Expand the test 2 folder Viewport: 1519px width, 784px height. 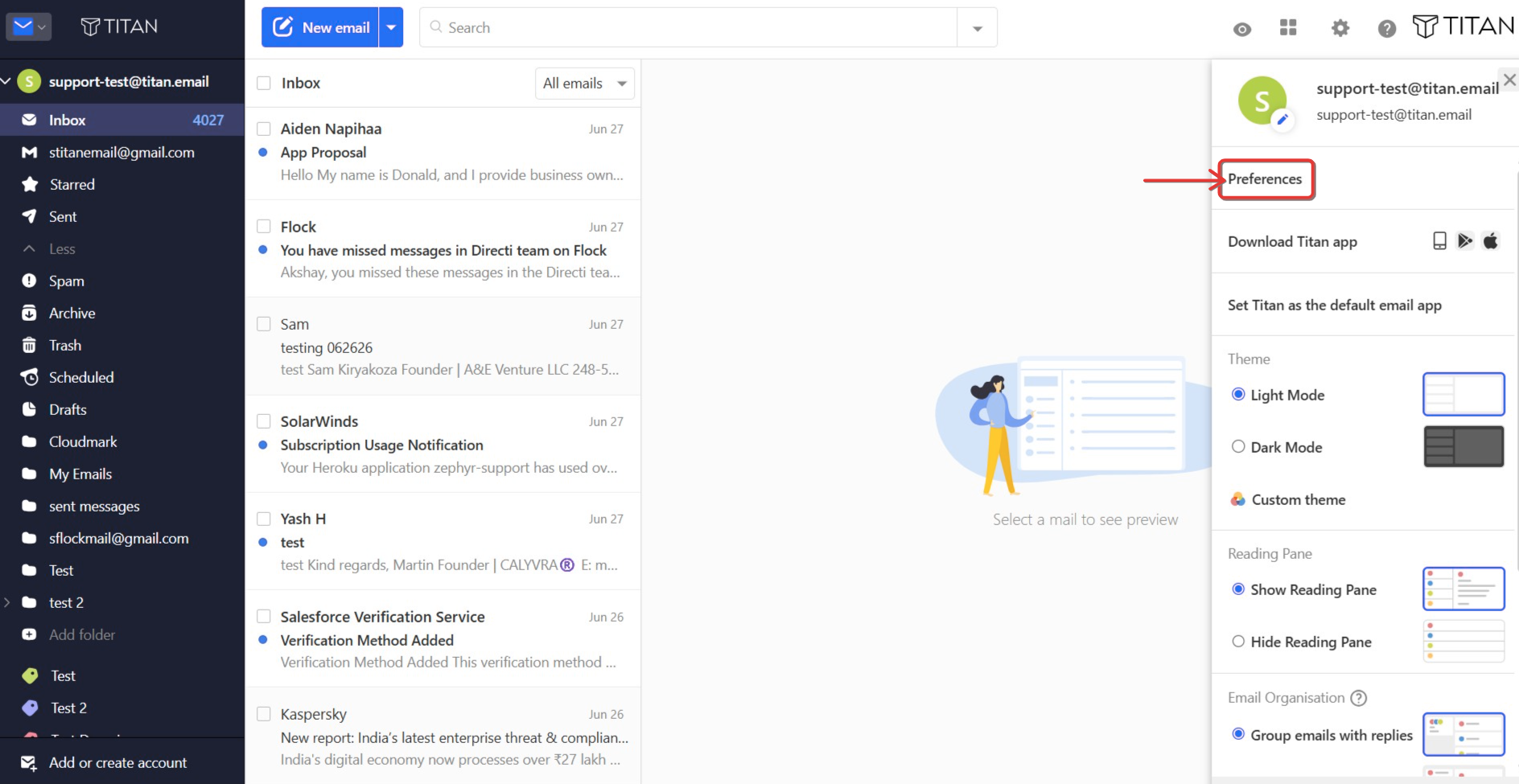[7, 602]
